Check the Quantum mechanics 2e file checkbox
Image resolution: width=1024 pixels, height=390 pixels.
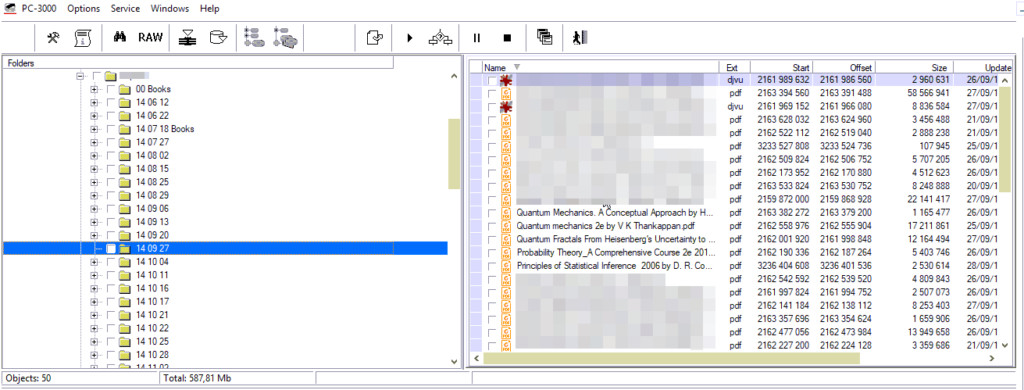click(x=492, y=226)
